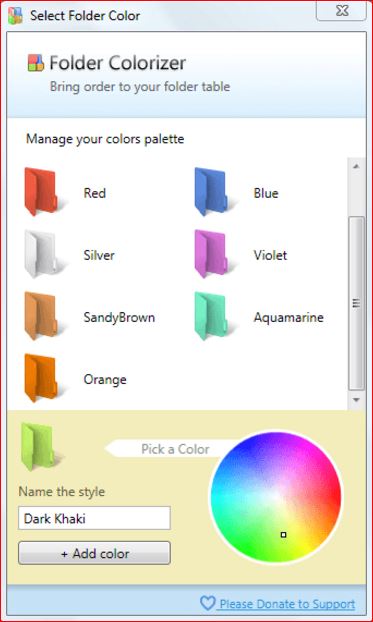
Task: Click the palette scrollbar down arrow
Action: pyautogui.click(x=356, y=400)
